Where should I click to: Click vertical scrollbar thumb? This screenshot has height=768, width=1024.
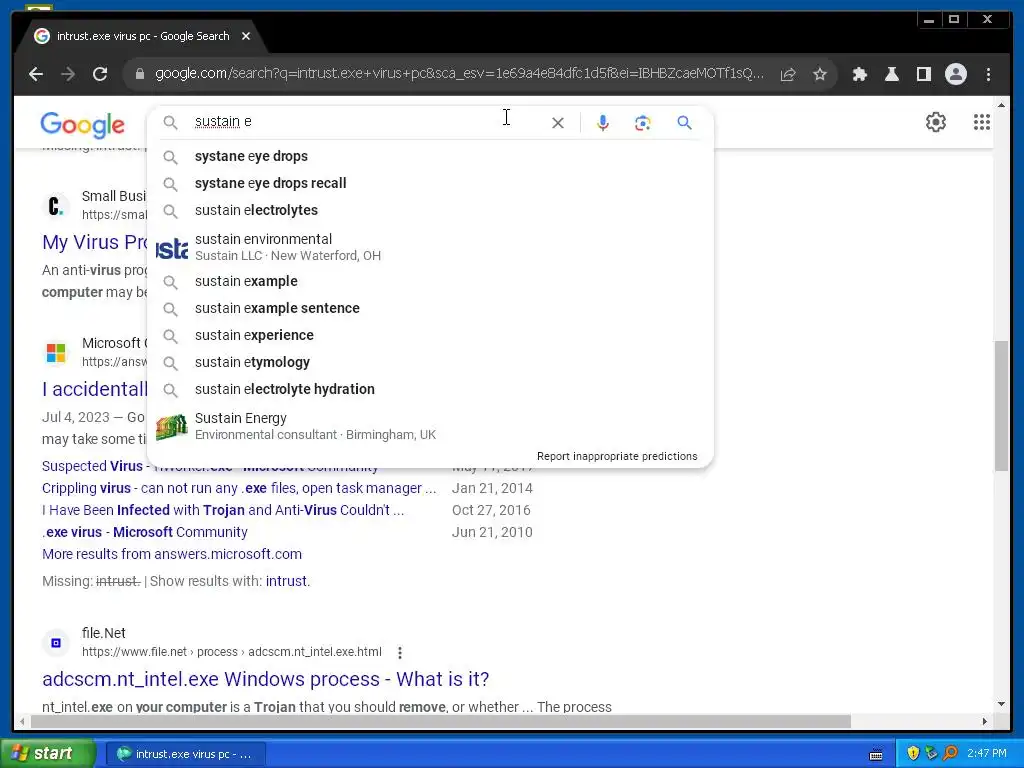pyautogui.click(x=1001, y=405)
